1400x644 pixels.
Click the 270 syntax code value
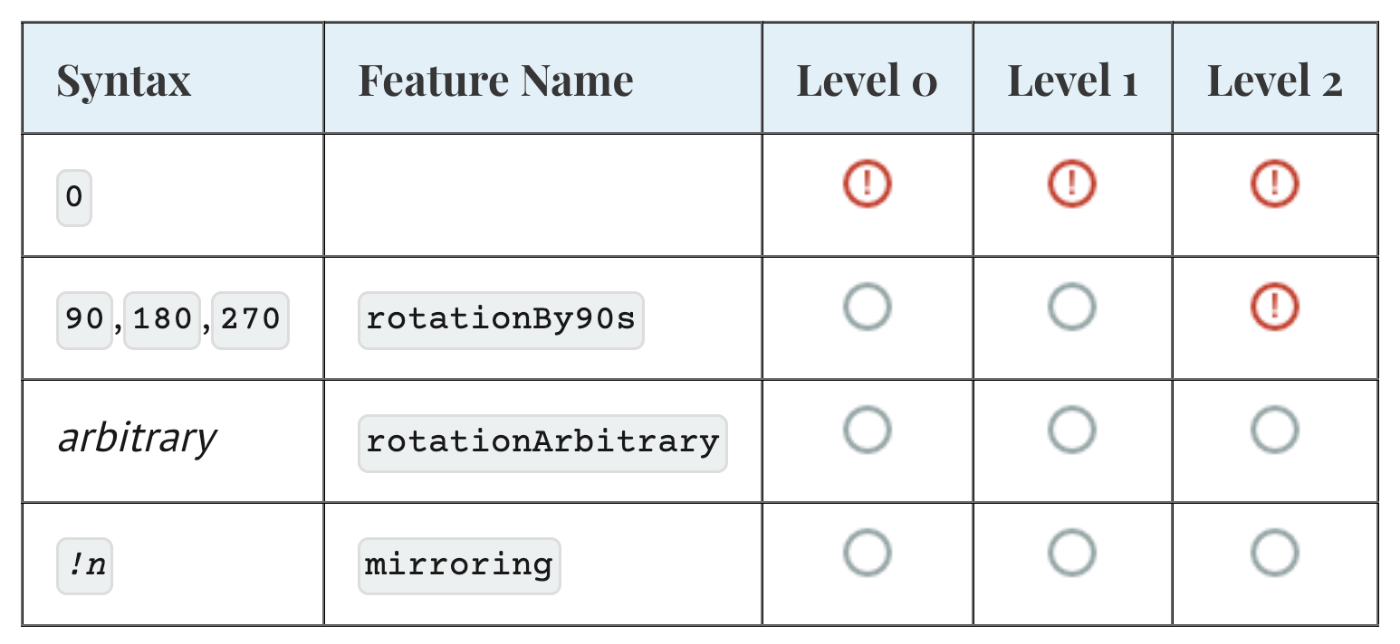(250, 320)
